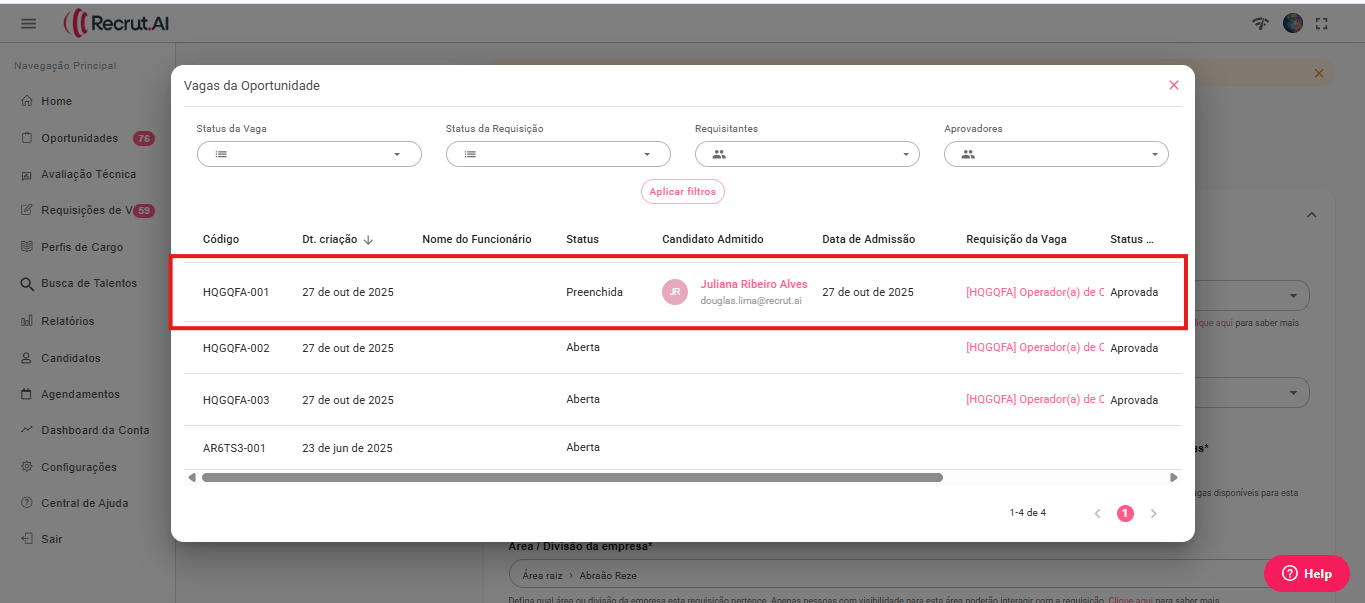Screen dimensions: 1365x603
Task: Expand the Aprovadores filter dropdown
Action: (x=1056, y=154)
